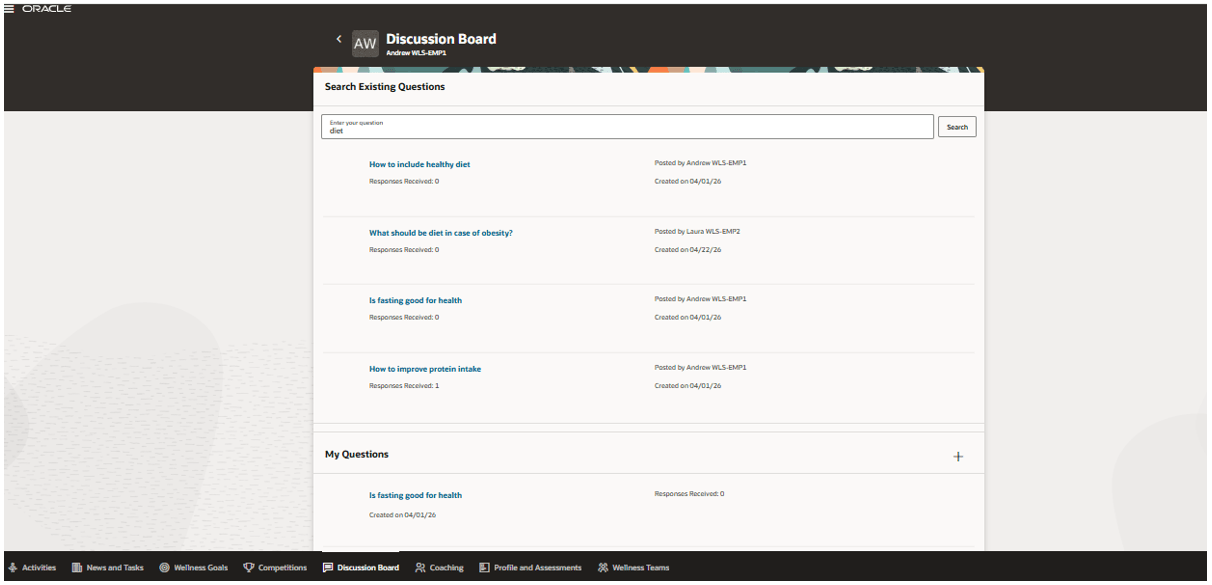The image size is (1212, 585).
Task: Open 'What should be diet in case of obesity?'
Action: point(441,233)
